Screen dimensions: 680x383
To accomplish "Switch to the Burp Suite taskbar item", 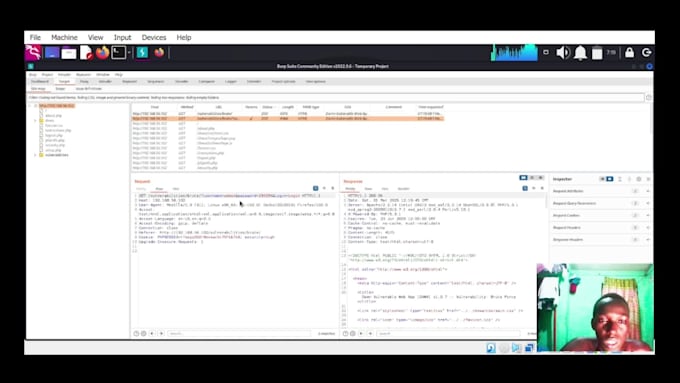I will tap(142, 52).
